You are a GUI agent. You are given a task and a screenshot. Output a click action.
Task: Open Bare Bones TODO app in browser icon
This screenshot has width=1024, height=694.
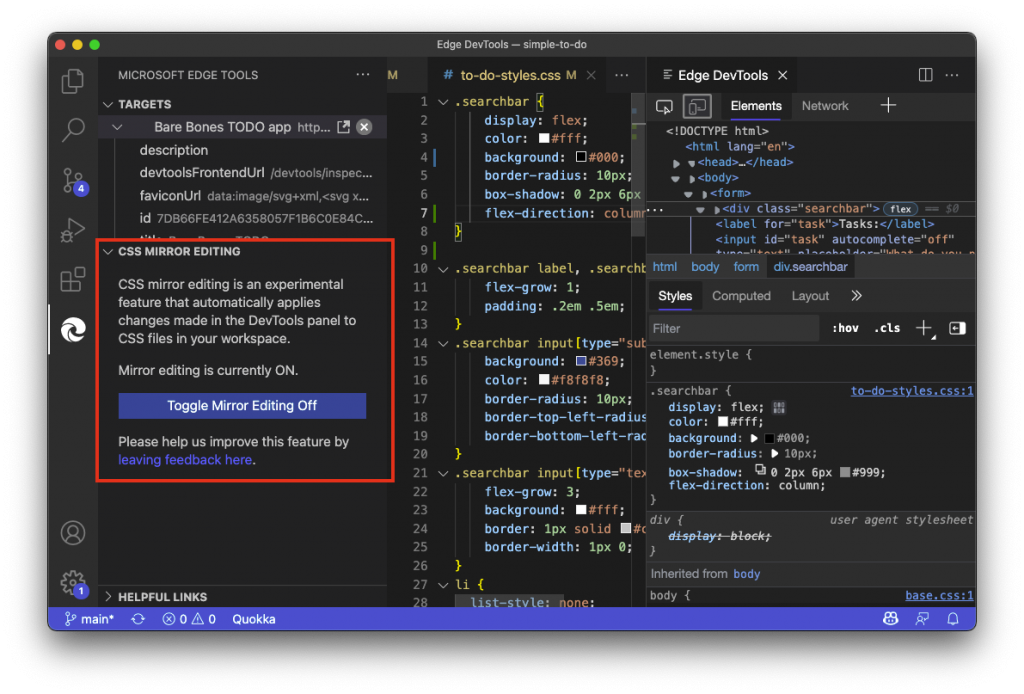click(x=344, y=127)
